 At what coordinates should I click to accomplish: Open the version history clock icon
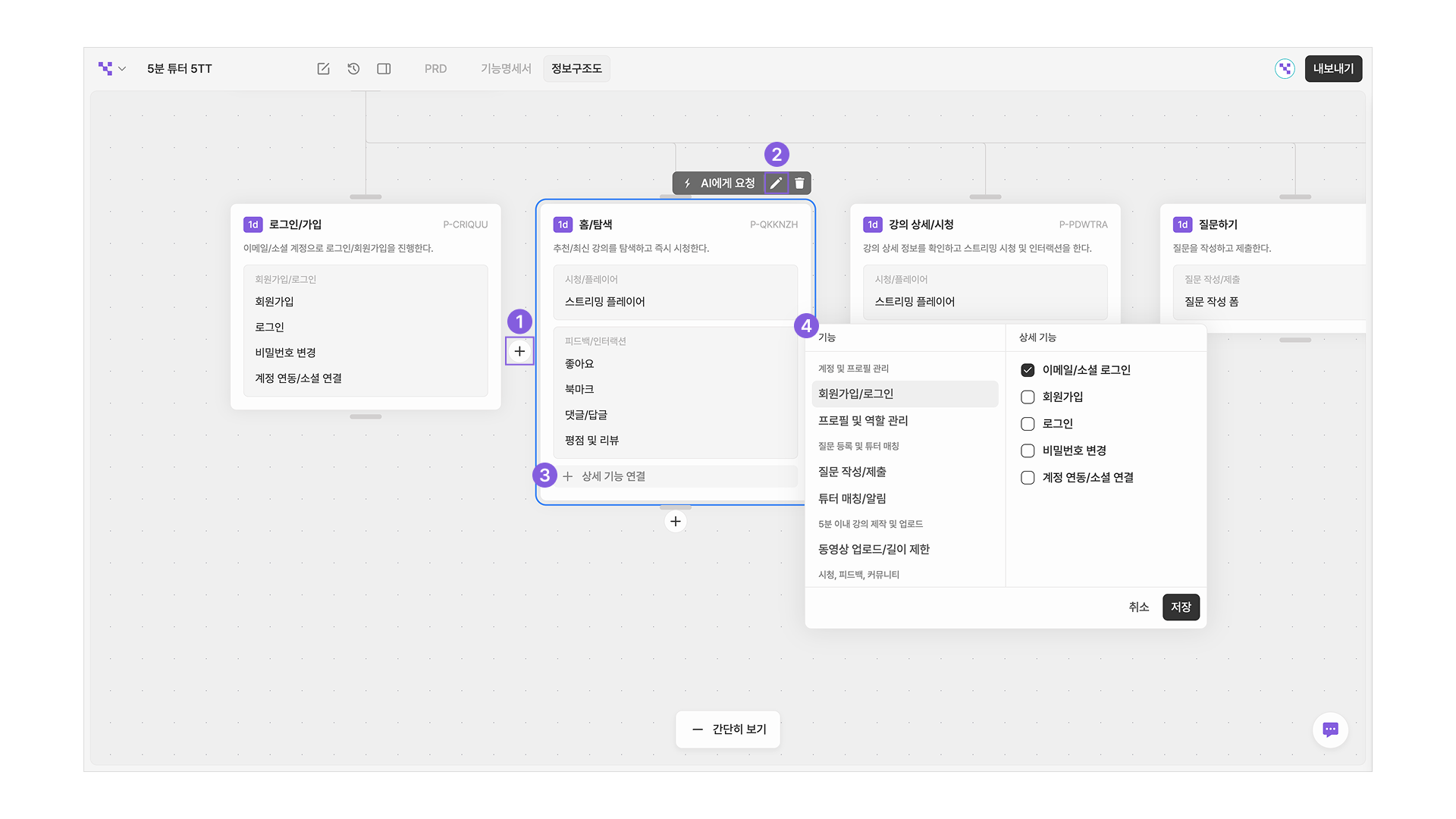pyautogui.click(x=353, y=69)
